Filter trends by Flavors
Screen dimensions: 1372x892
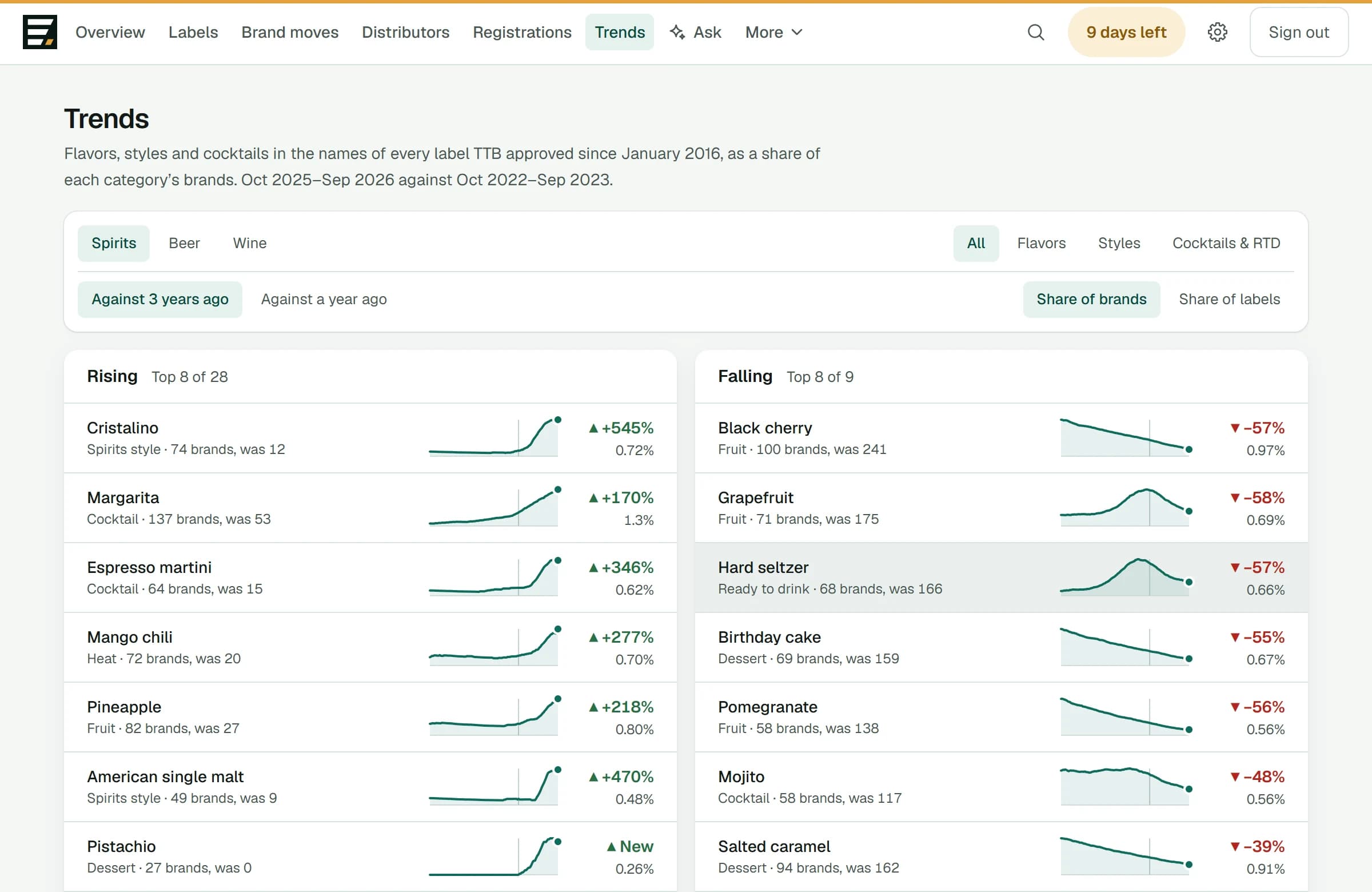tap(1041, 244)
